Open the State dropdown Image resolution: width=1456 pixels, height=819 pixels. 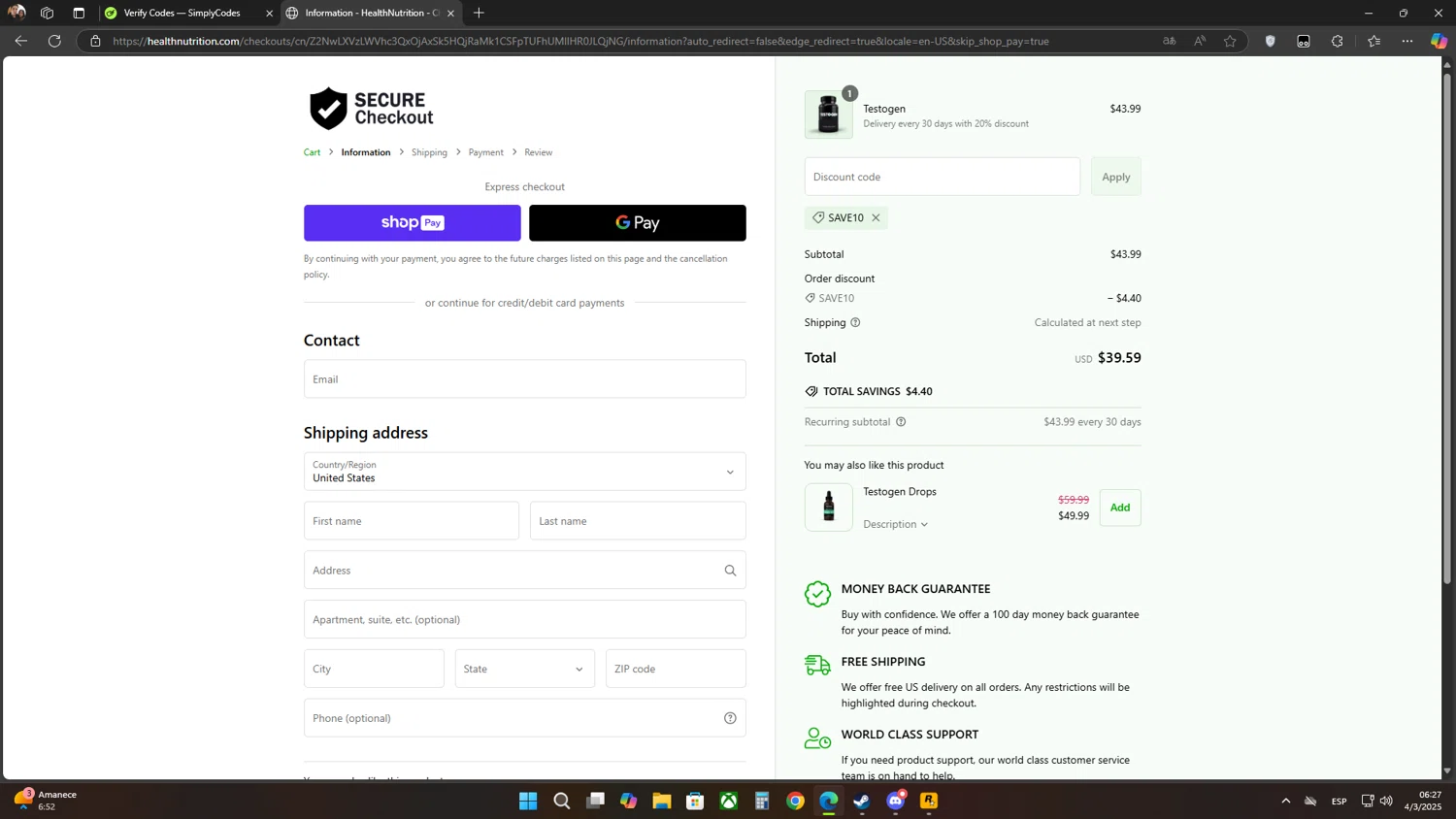pyautogui.click(x=525, y=669)
